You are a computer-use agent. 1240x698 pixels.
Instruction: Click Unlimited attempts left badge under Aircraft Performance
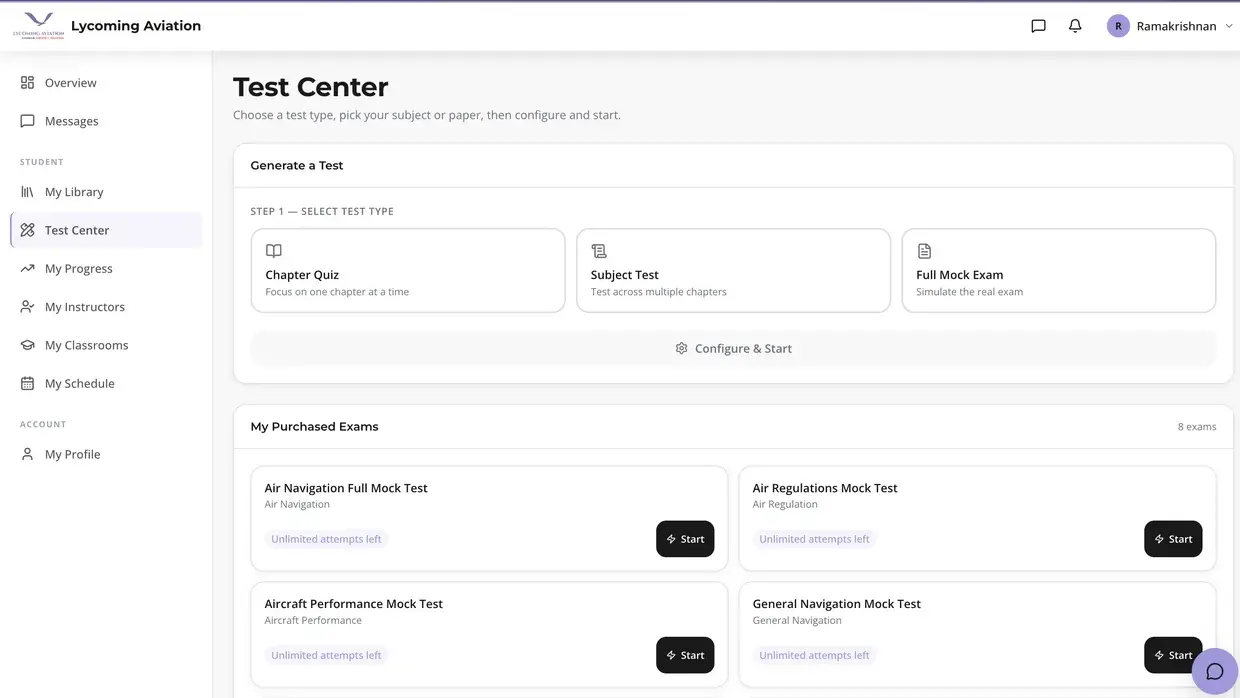pyautogui.click(x=326, y=655)
